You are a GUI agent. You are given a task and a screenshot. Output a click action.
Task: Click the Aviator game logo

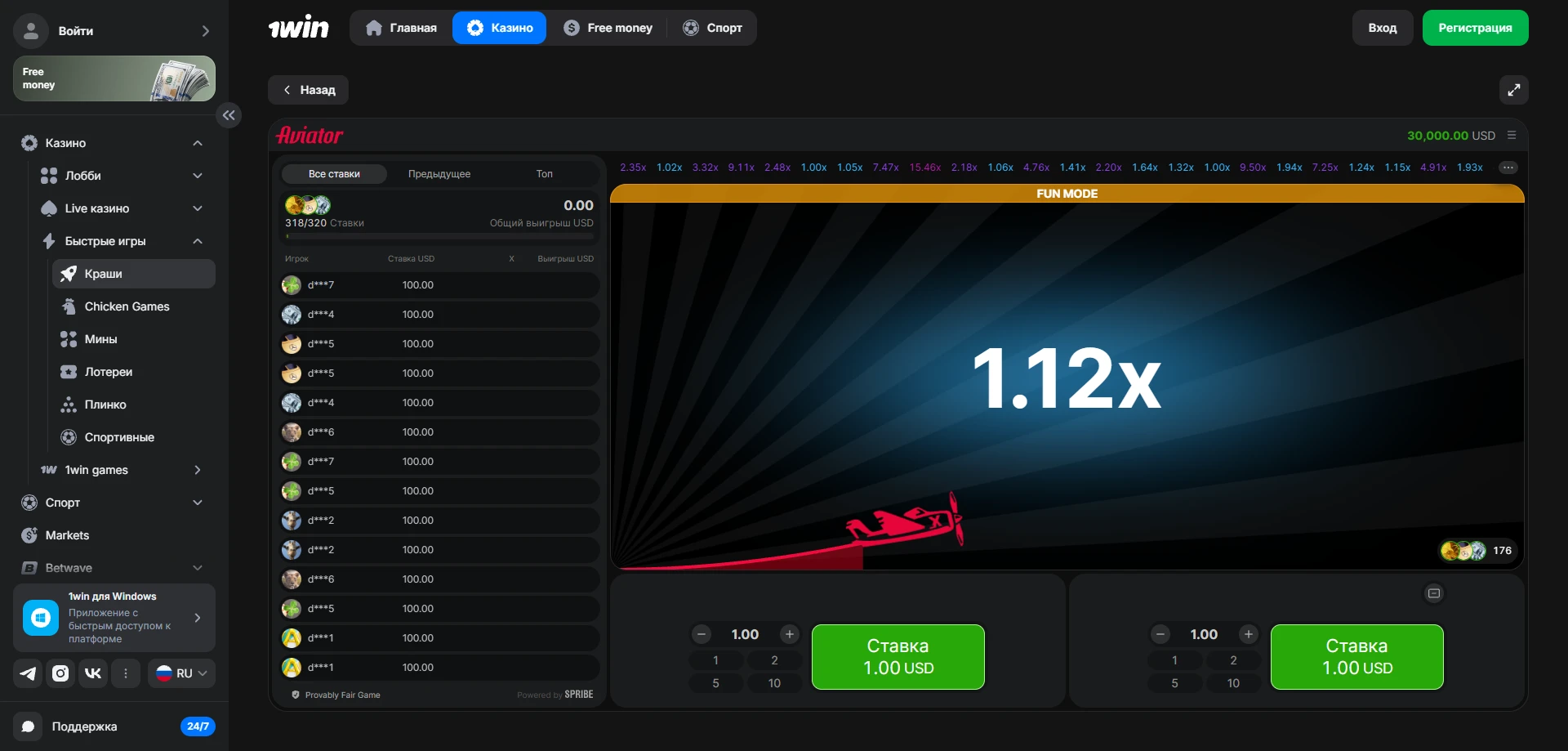310,136
